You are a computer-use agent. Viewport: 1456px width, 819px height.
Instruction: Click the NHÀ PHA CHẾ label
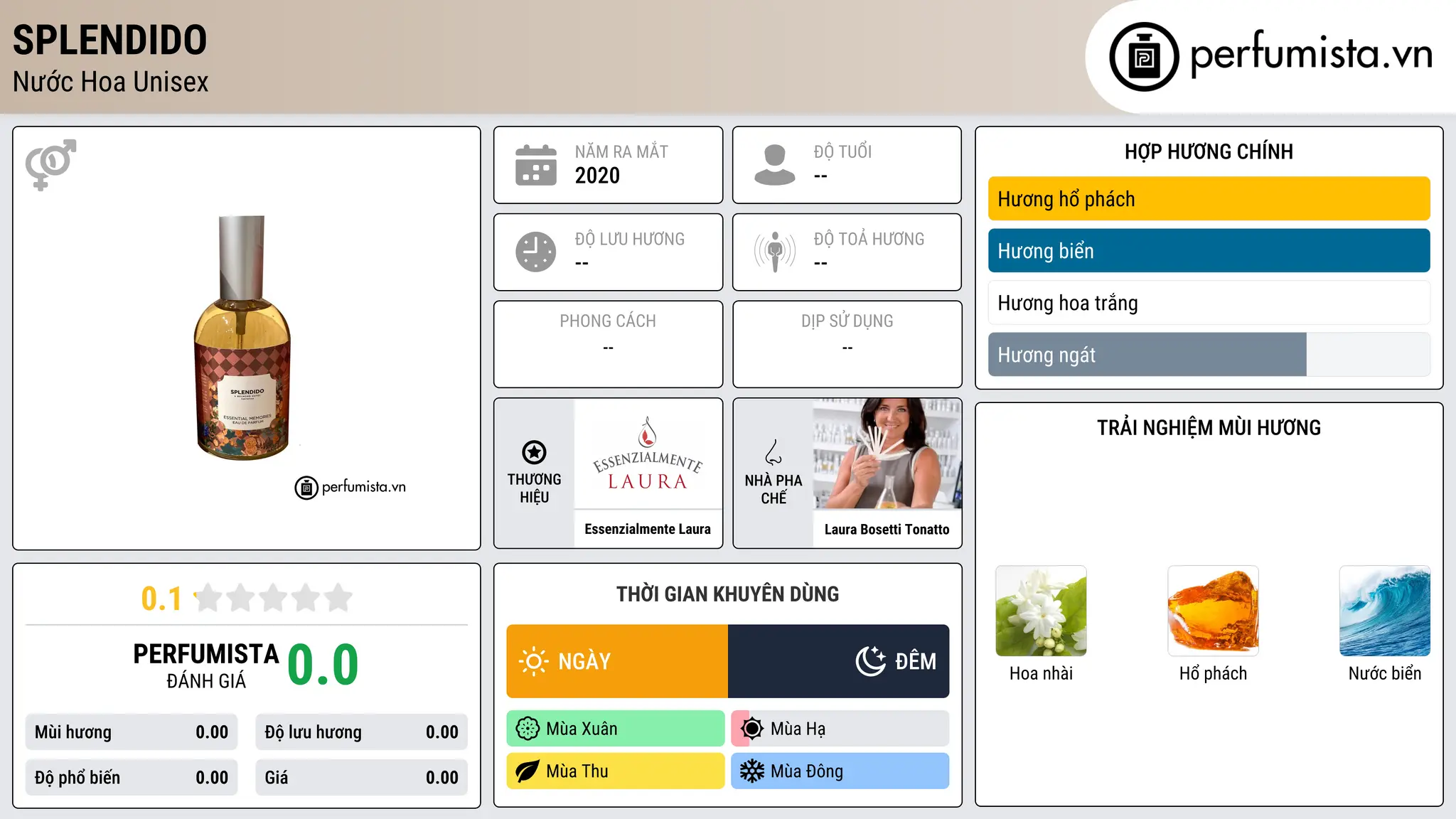(773, 489)
